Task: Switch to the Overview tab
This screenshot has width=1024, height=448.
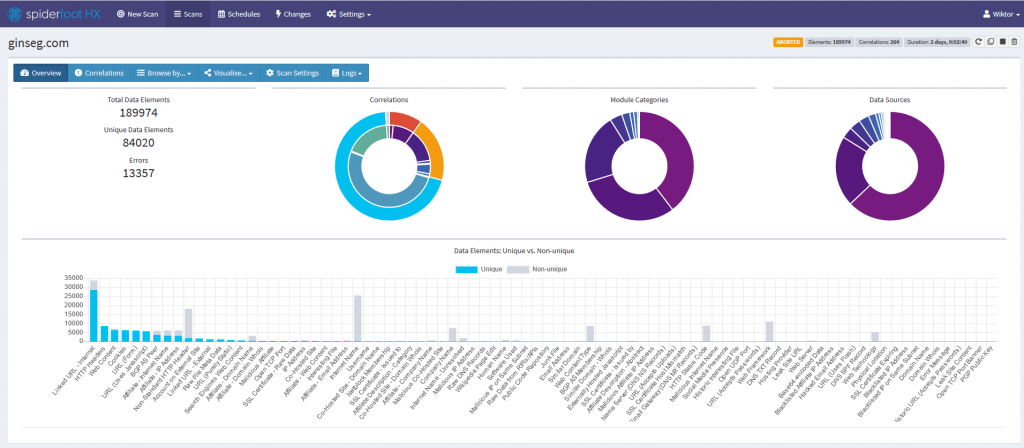Action: pyautogui.click(x=40, y=72)
